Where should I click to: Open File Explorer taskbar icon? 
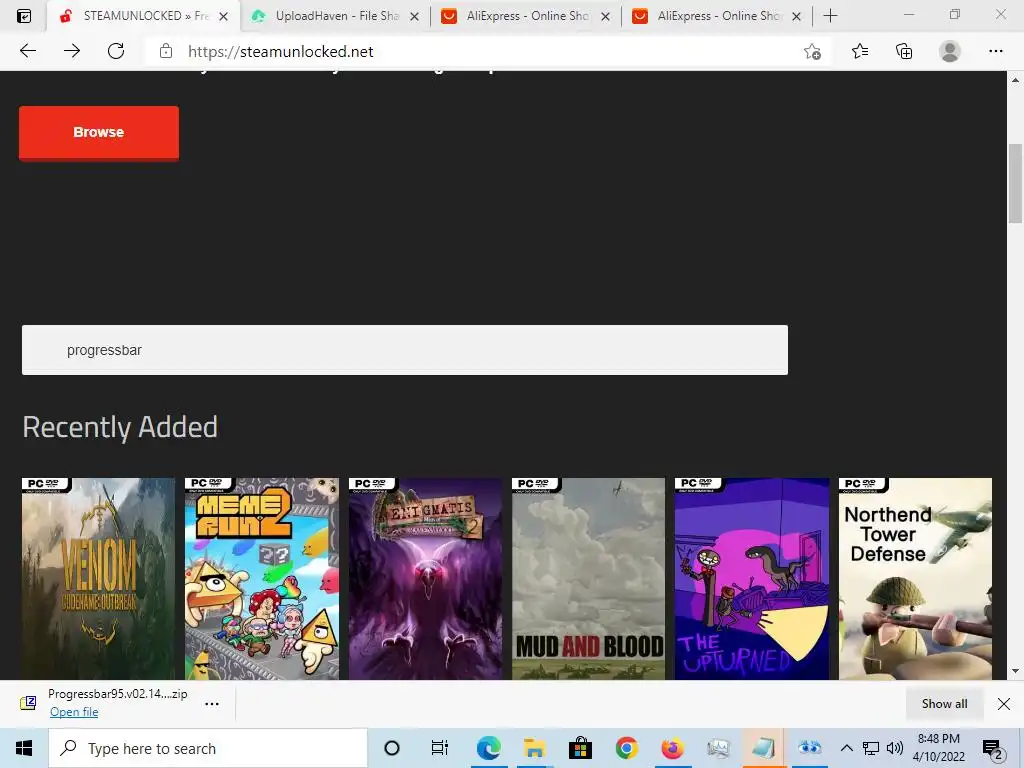pos(534,748)
